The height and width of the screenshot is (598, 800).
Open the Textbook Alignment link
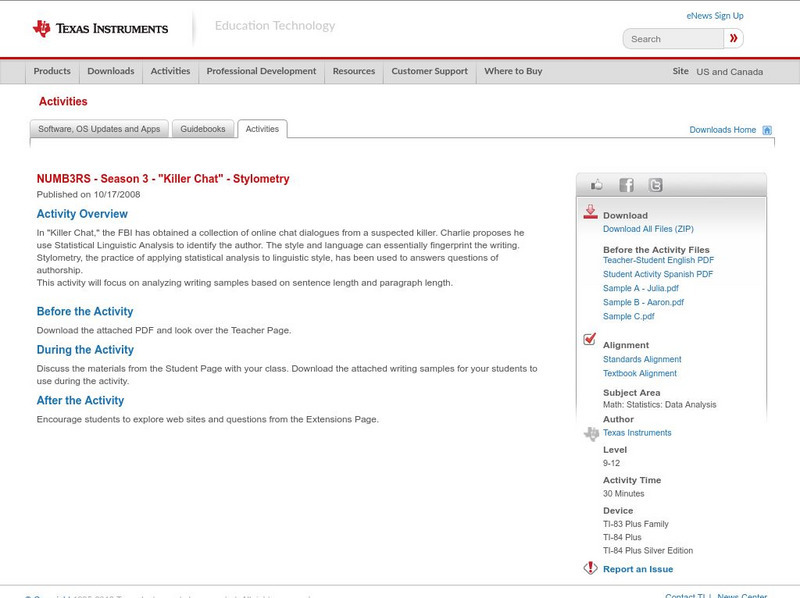coord(640,373)
